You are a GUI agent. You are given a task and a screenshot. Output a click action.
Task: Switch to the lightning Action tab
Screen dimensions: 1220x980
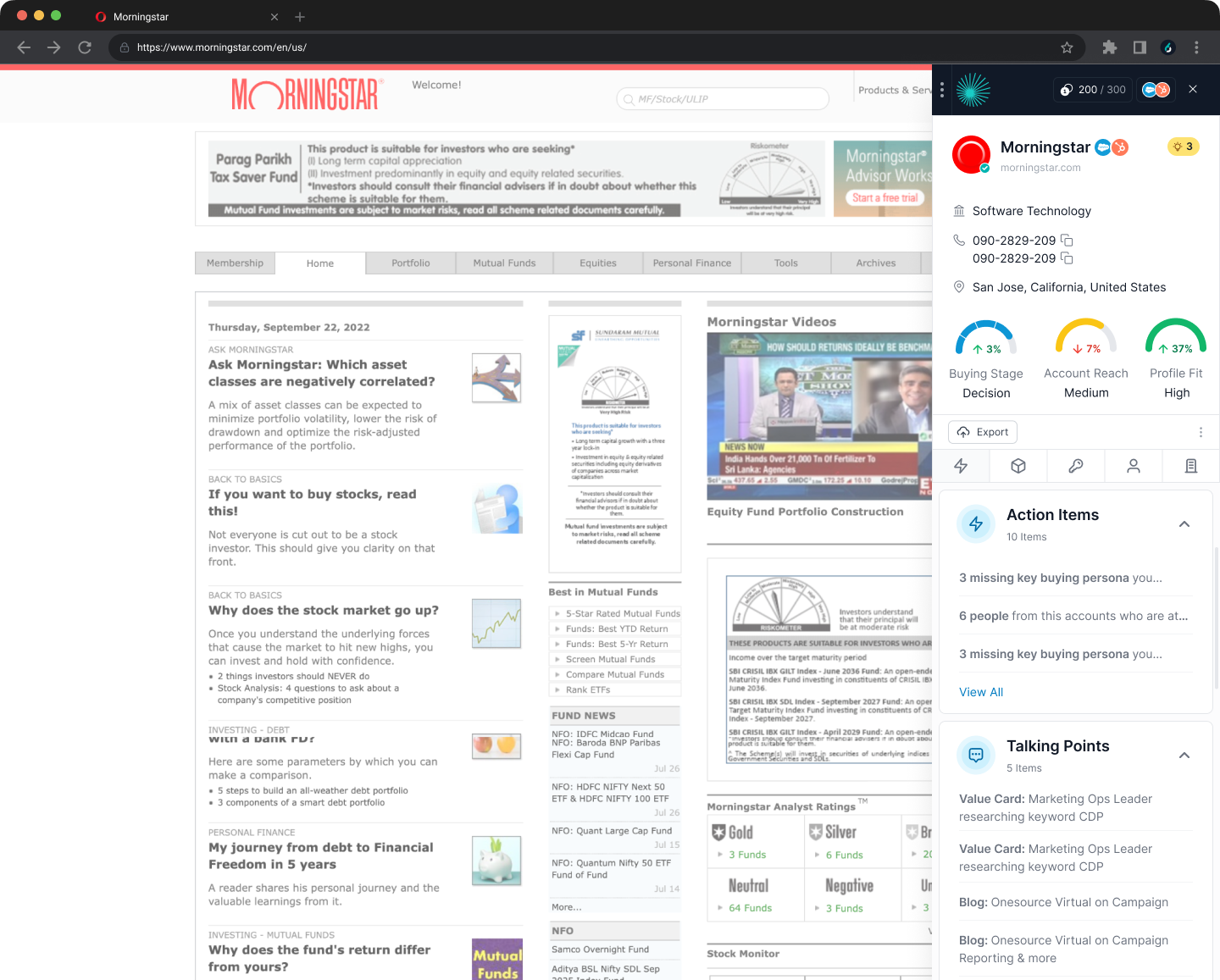click(961, 466)
